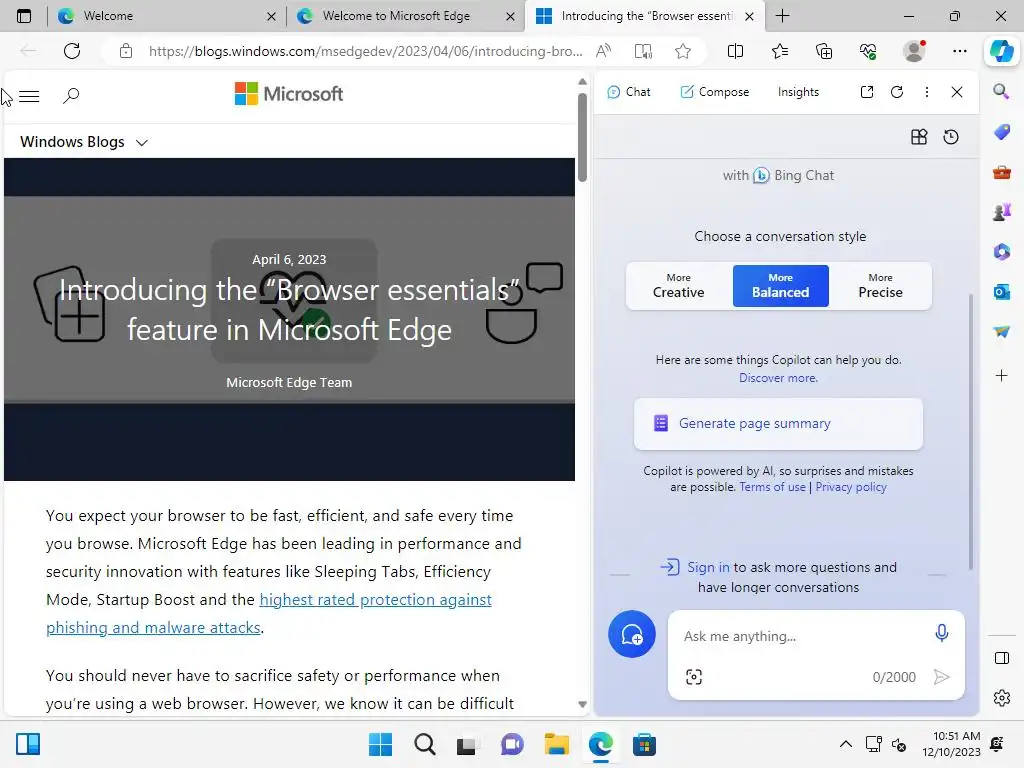
Task: Send the chat message arrow
Action: point(941,677)
